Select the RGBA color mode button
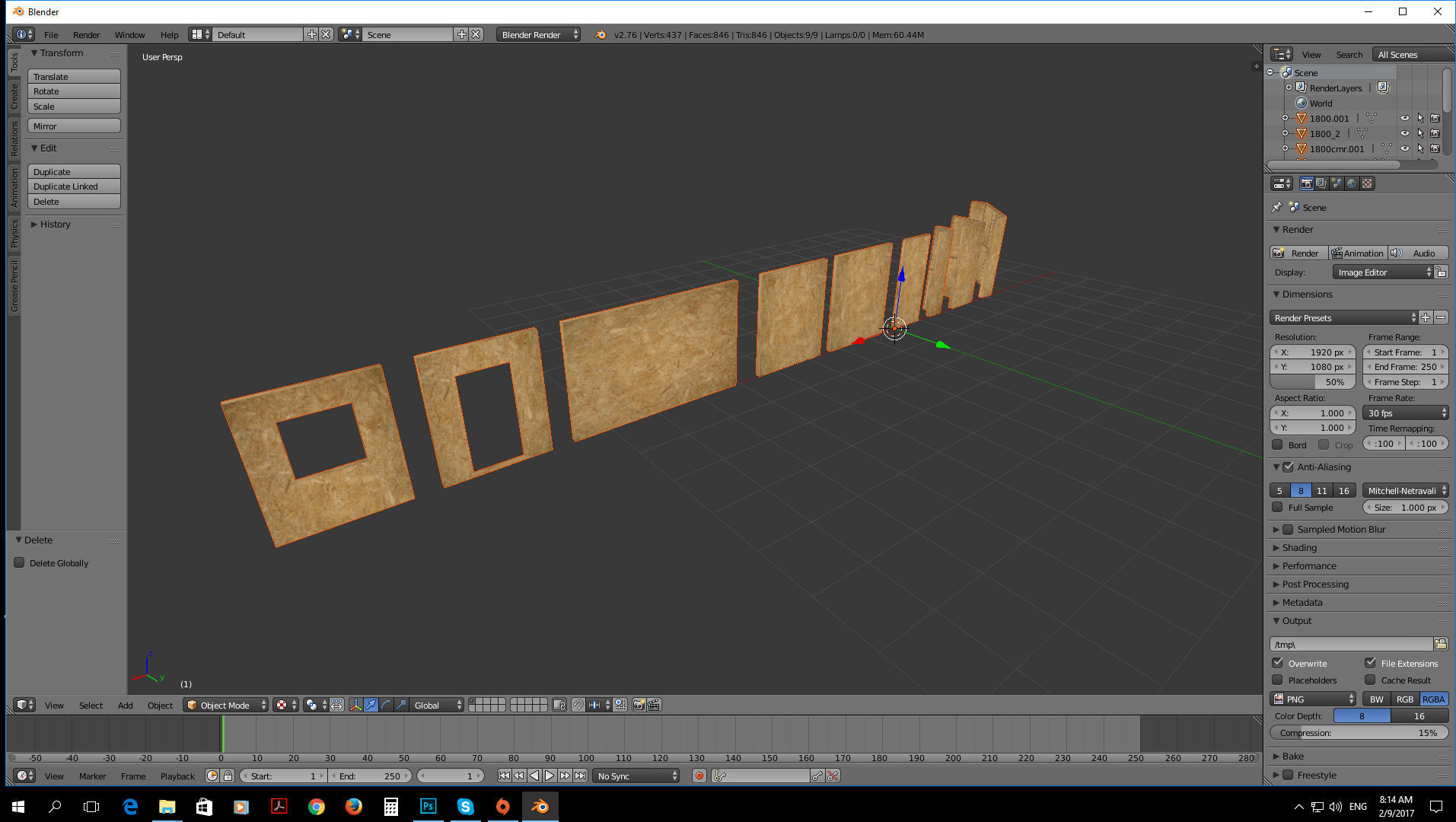 coord(1433,699)
